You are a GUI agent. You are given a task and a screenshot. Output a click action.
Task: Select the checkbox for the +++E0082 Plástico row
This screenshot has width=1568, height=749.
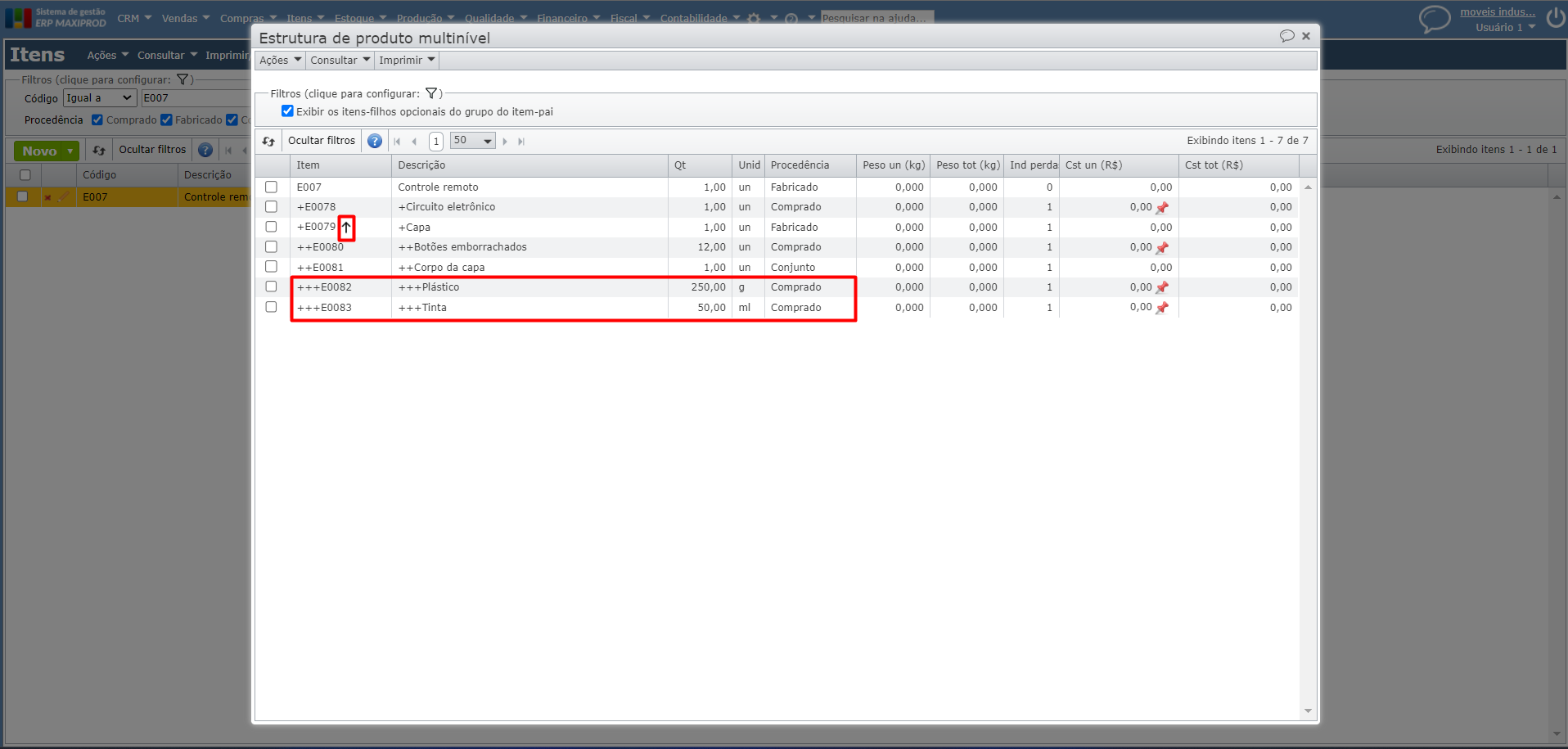(271, 287)
